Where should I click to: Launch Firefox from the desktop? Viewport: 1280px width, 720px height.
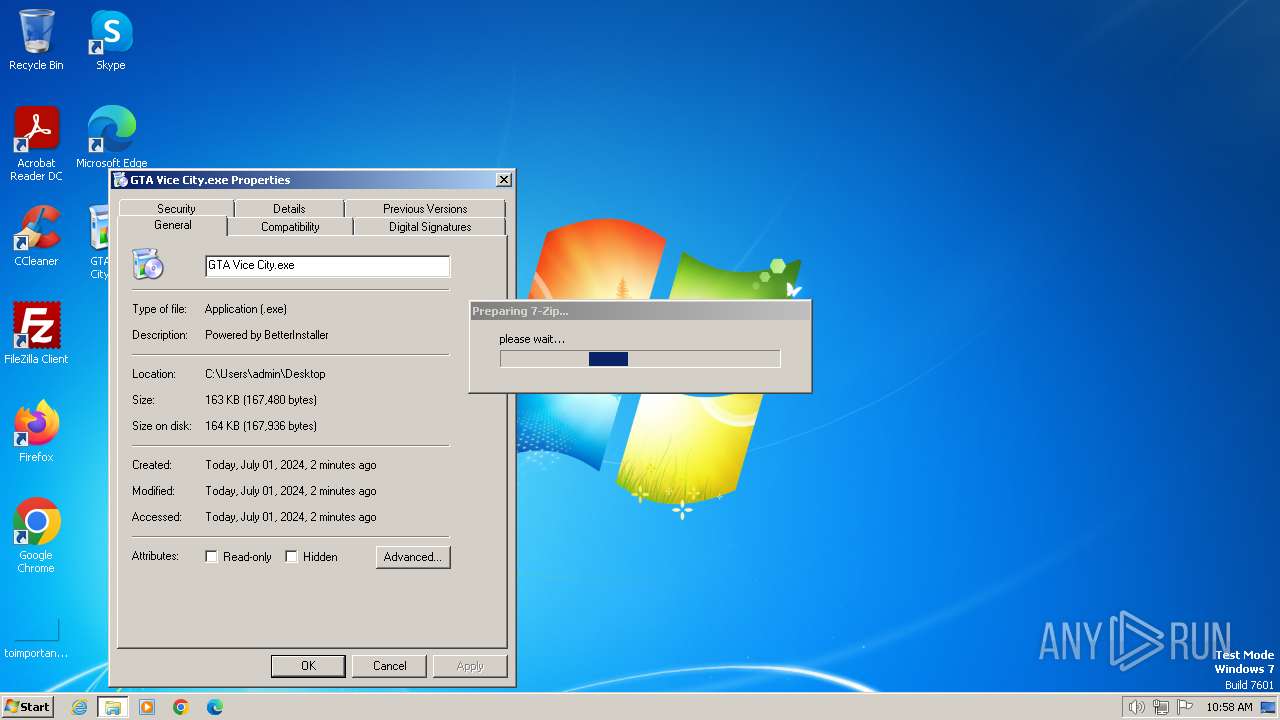[x=36, y=431]
